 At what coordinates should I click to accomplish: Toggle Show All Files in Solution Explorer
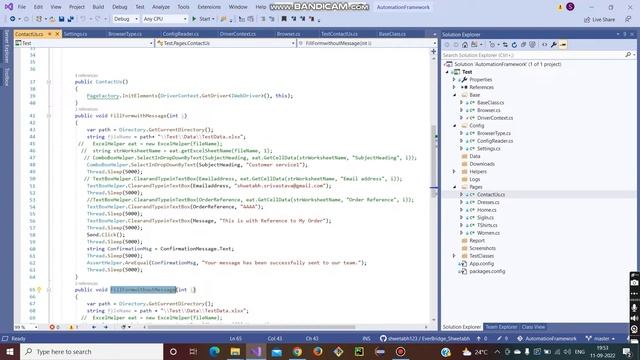point(532,45)
